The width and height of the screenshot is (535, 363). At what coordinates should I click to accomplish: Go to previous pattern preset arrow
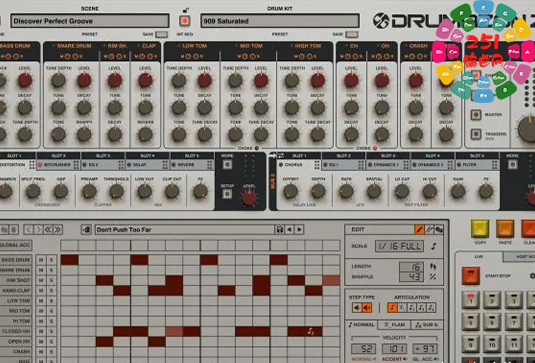[289, 230]
